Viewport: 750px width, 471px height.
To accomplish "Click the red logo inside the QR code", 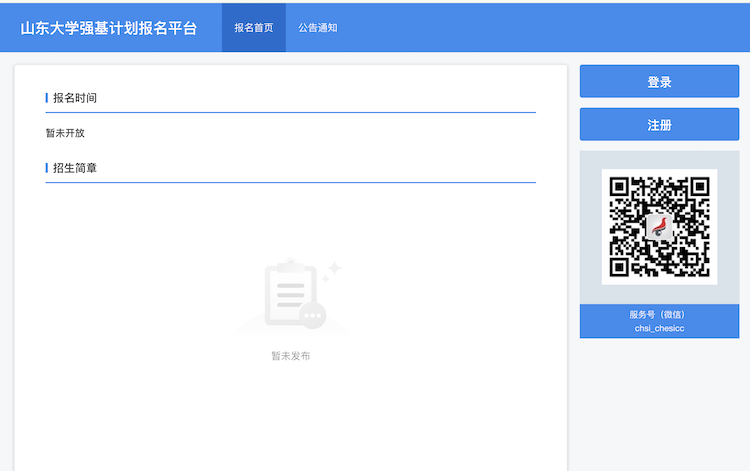I will [x=659, y=226].
